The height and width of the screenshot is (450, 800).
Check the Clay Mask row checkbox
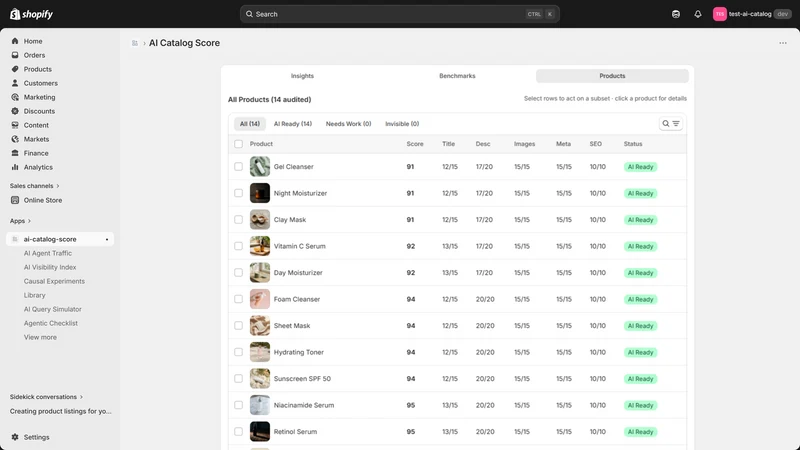point(238,219)
